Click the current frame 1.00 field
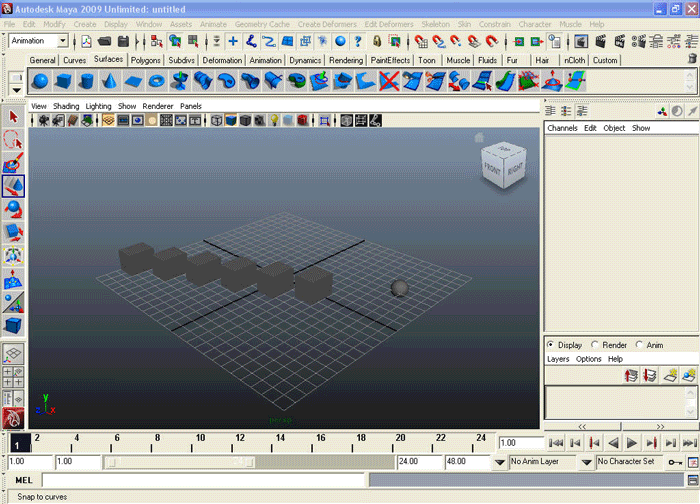This screenshot has height=504, width=700. 521,443
